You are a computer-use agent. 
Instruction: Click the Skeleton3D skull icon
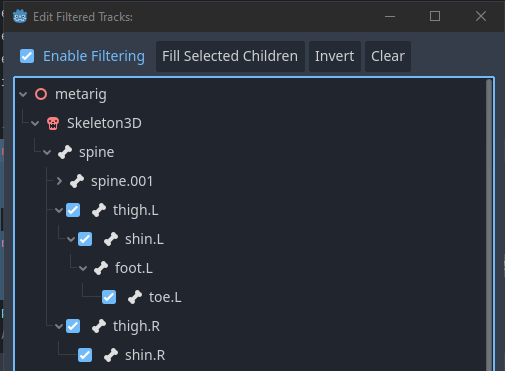(x=53, y=123)
